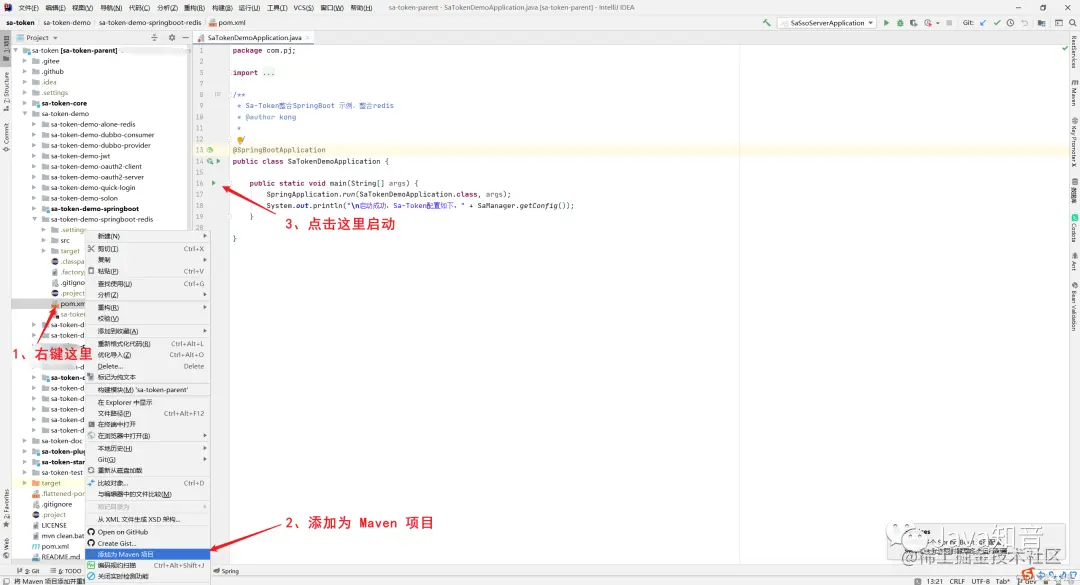
Task: Choose Open on GitHub in context menu
Action: (147, 532)
